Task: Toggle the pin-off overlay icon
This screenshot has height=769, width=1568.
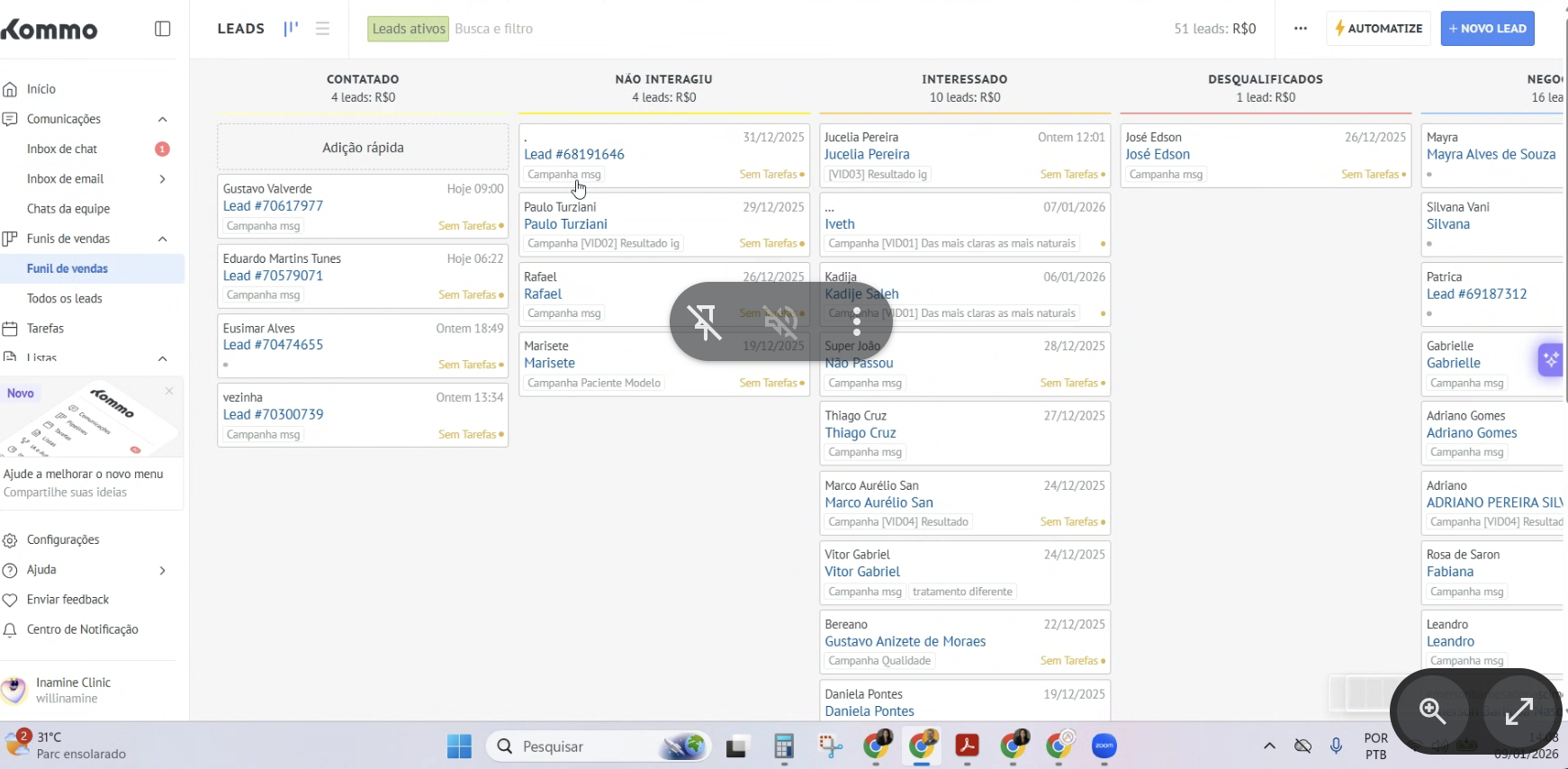Action: (x=705, y=321)
